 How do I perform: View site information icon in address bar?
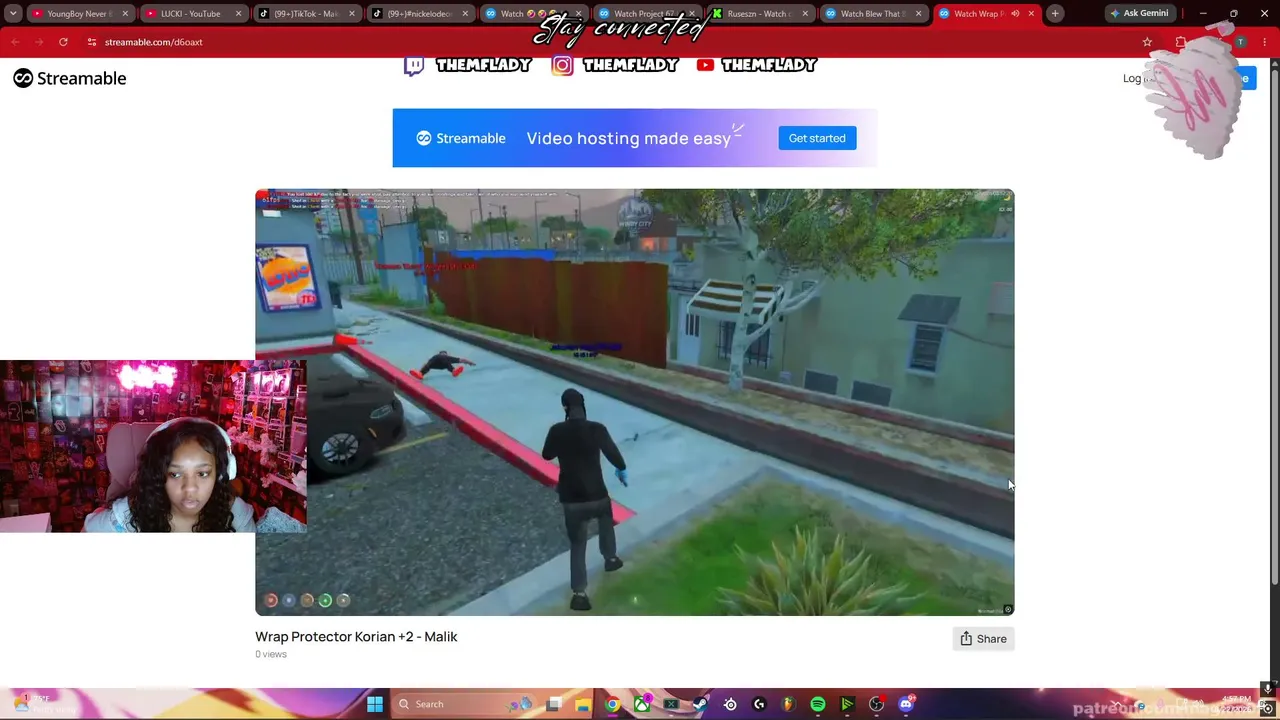click(x=91, y=42)
